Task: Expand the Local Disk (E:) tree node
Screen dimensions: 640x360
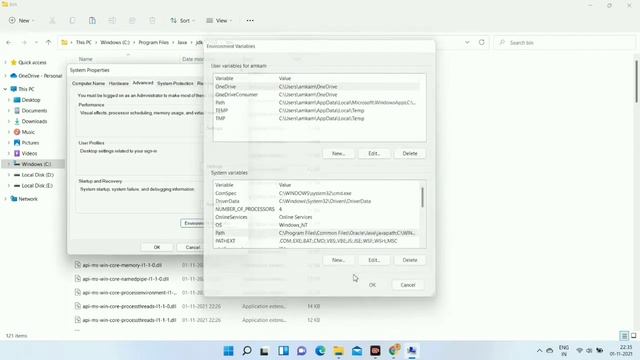Action: (x=9, y=186)
